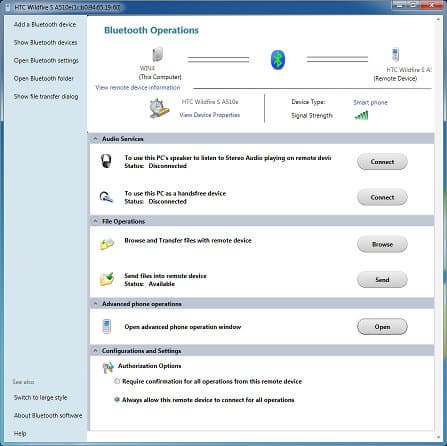Click the advanced phone operation phone icon
This screenshot has width=447, height=446.
pos(107,326)
